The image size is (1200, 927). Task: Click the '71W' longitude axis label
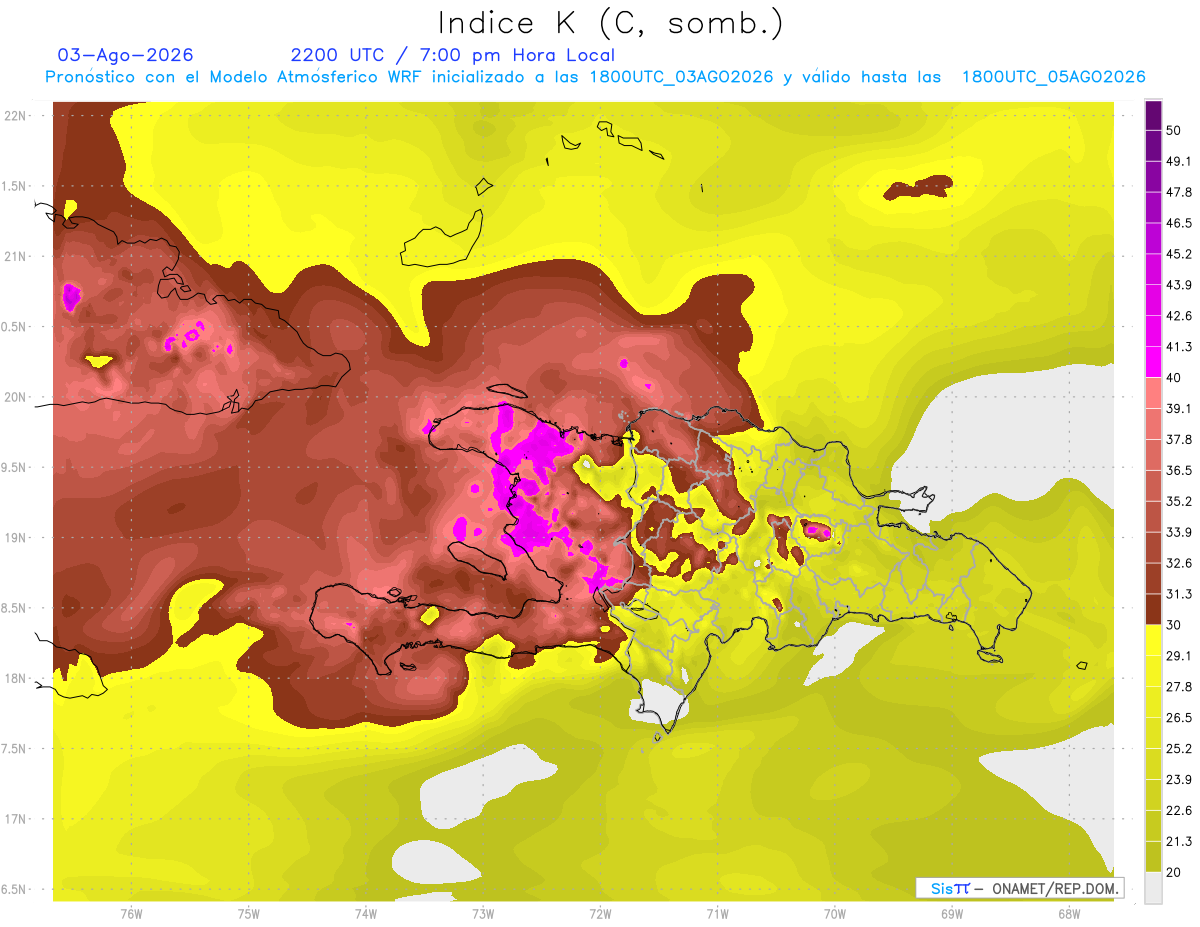tap(717, 914)
